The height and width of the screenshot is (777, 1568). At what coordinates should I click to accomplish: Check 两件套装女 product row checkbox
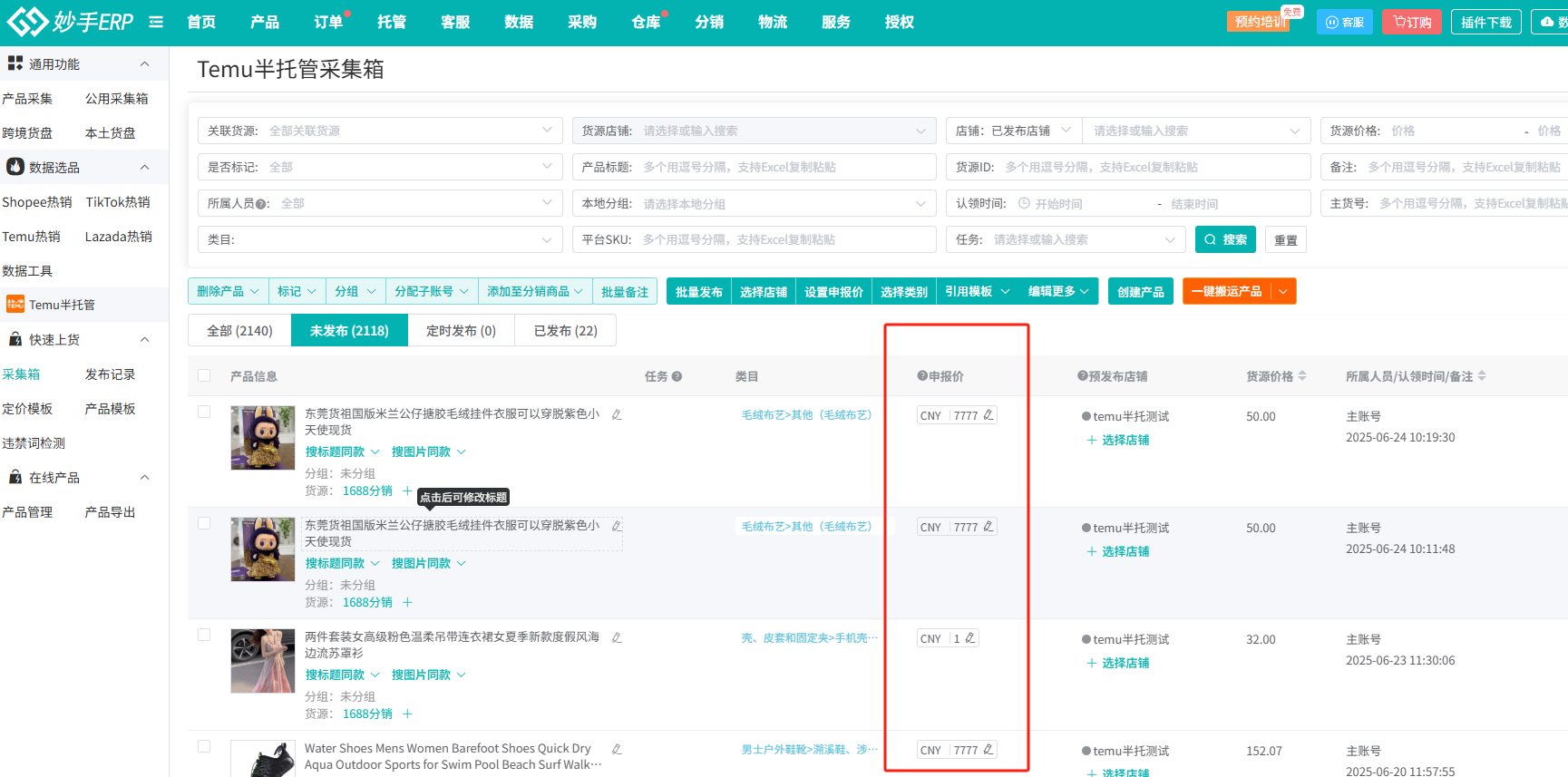204,635
